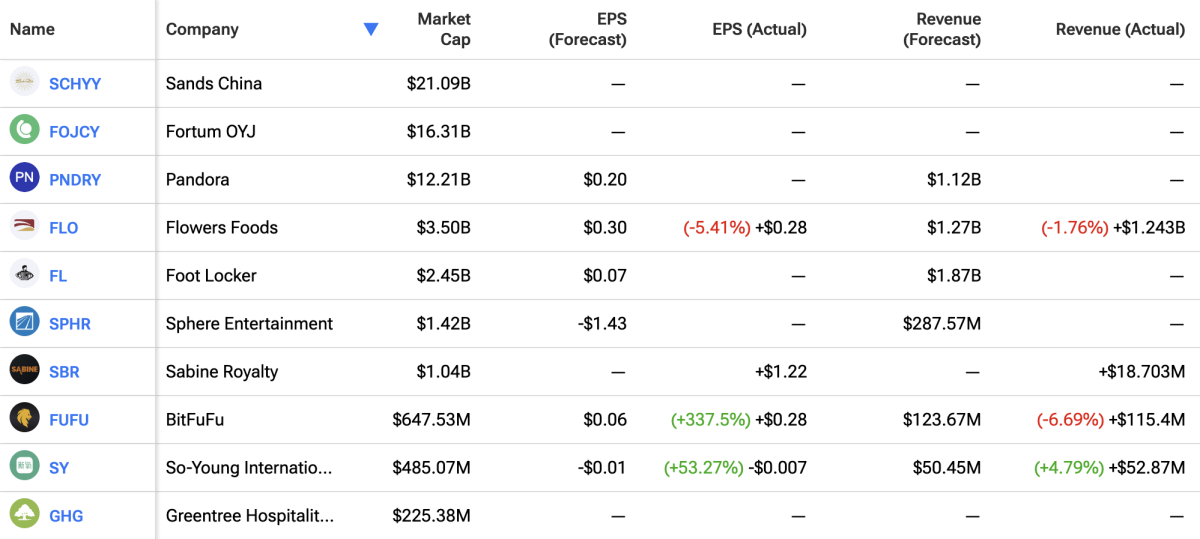Sort by Revenue (Actual) column header
The width and height of the screenshot is (1200, 539).
1120,29
